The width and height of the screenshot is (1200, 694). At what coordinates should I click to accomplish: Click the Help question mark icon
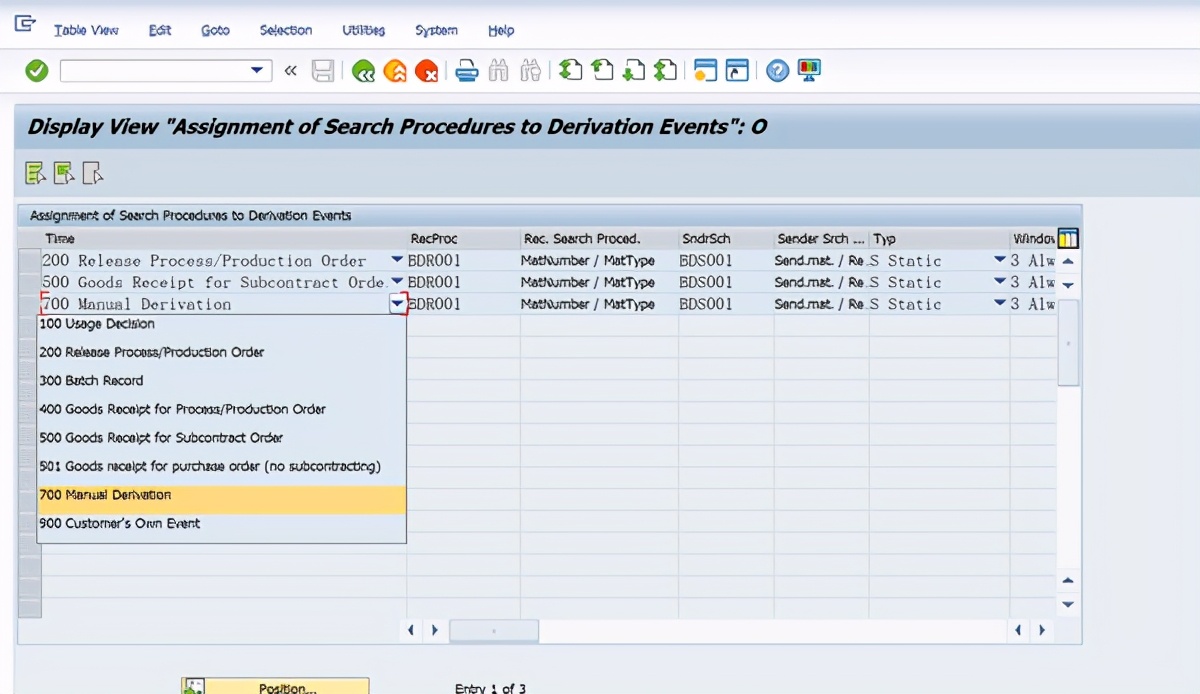(x=777, y=70)
